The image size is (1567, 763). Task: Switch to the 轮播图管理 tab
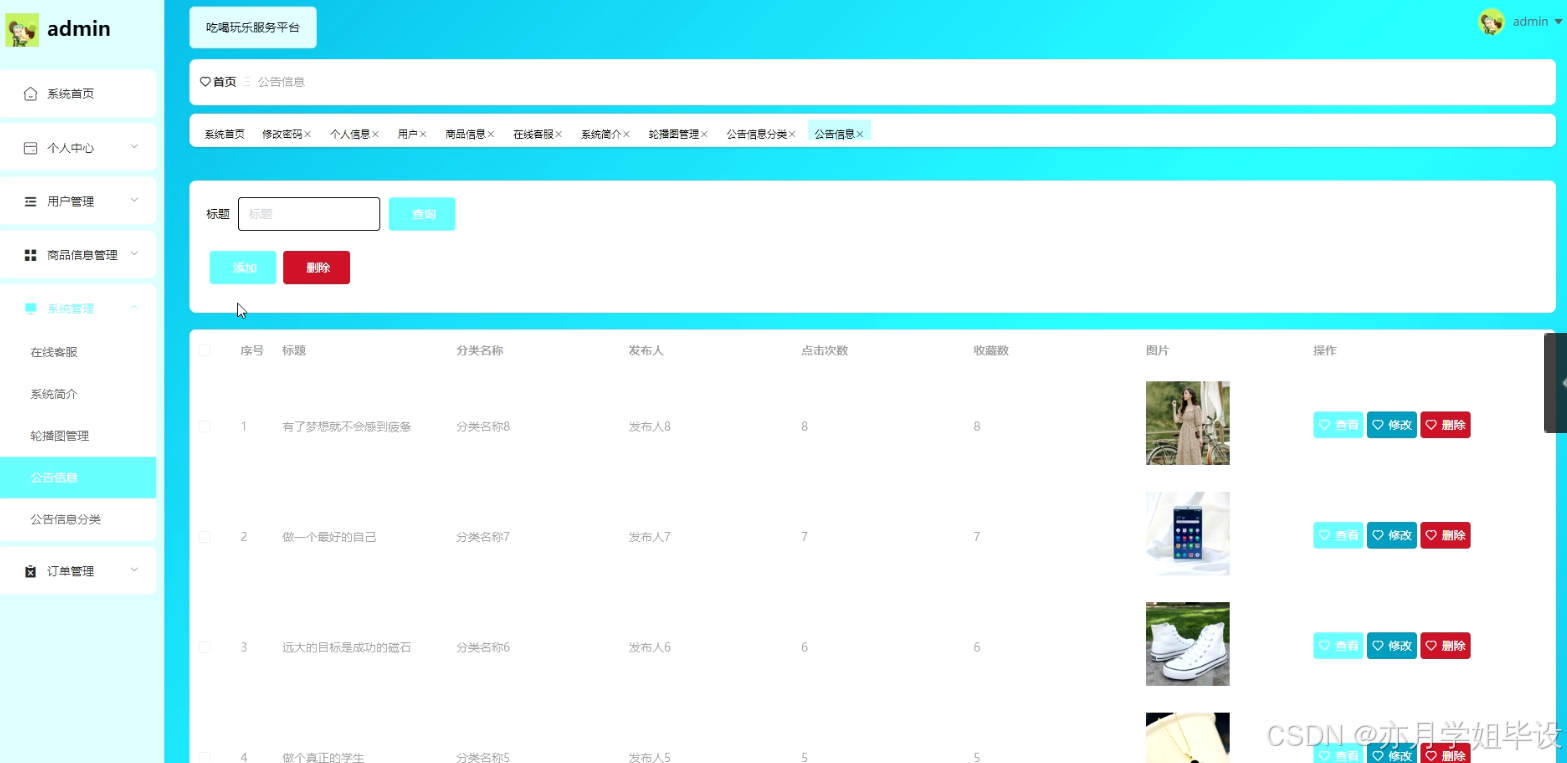click(x=673, y=134)
